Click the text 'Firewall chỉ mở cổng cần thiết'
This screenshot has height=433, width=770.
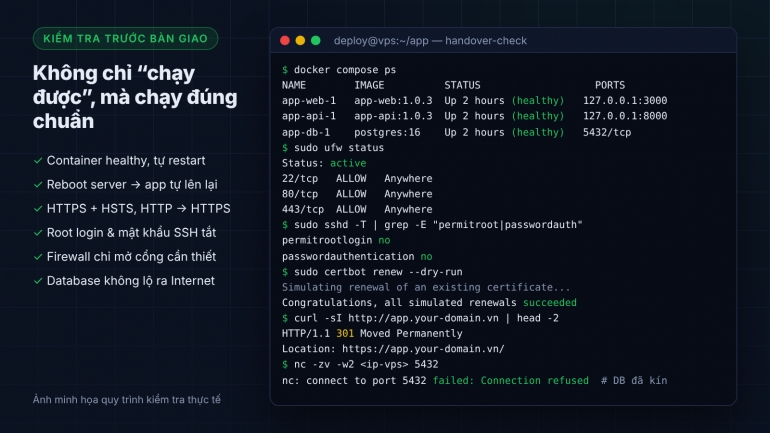tap(131, 257)
